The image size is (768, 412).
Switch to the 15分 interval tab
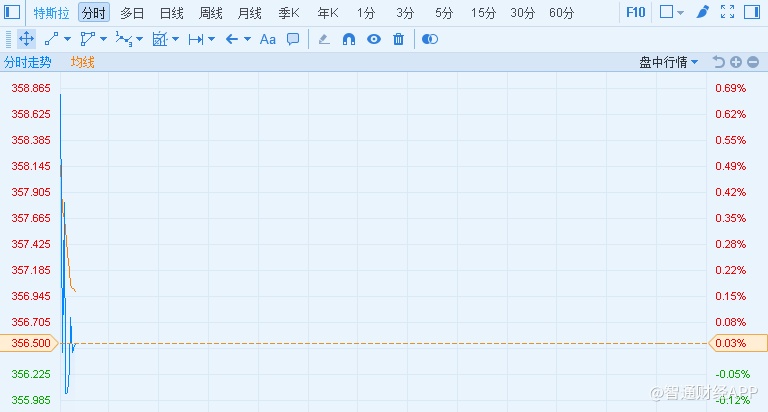click(483, 13)
